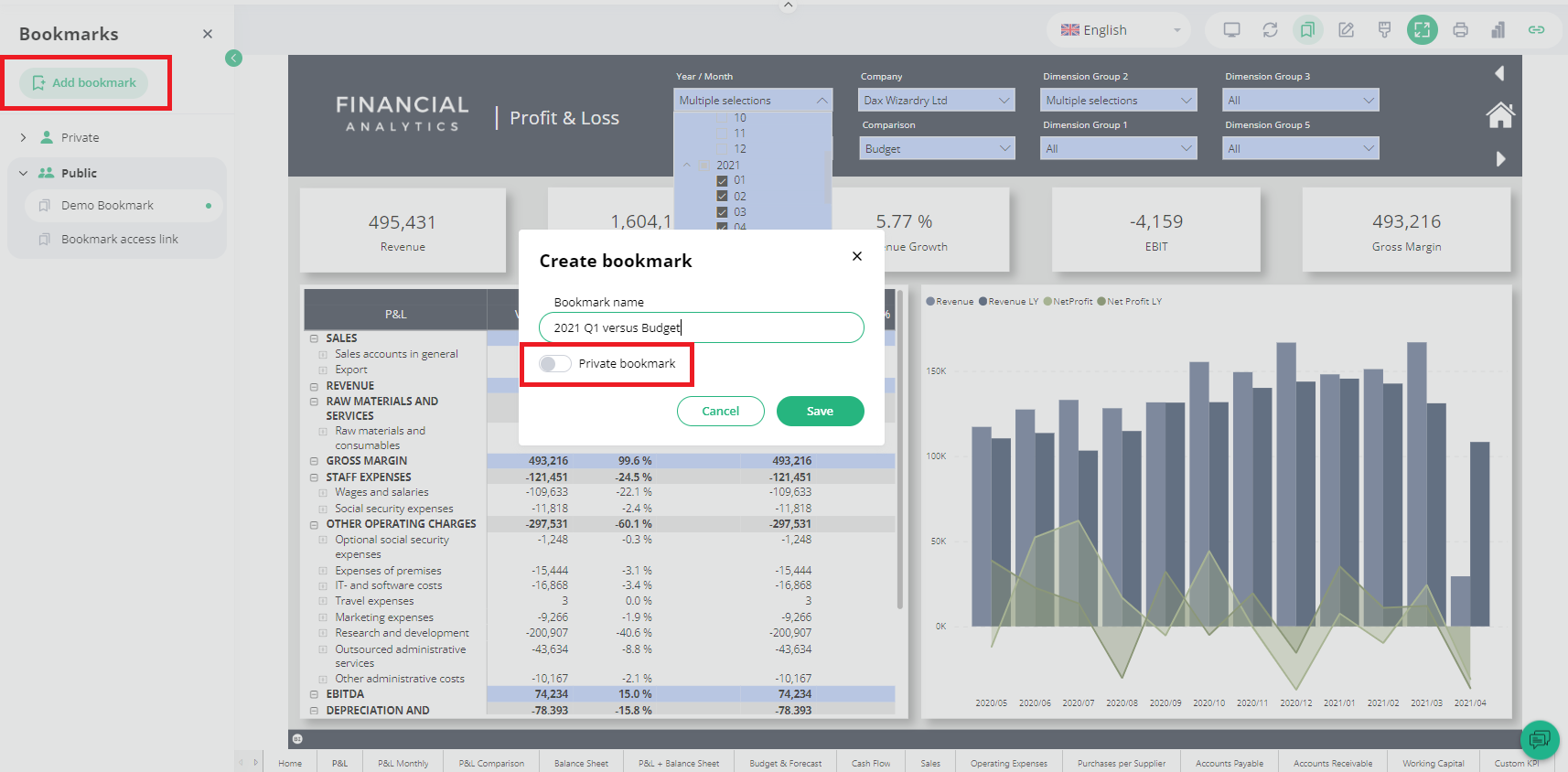Toggle the Private bookmark switch
Image resolution: width=1568 pixels, height=772 pixels.
click(x=555, y=364)
